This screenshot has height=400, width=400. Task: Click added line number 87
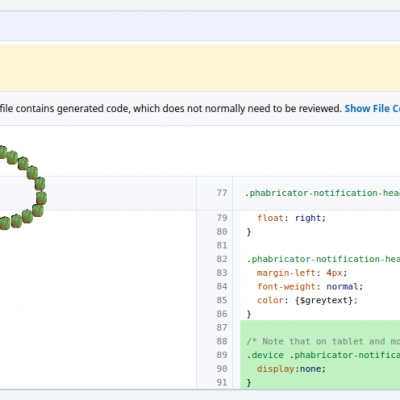coord(222,327)
